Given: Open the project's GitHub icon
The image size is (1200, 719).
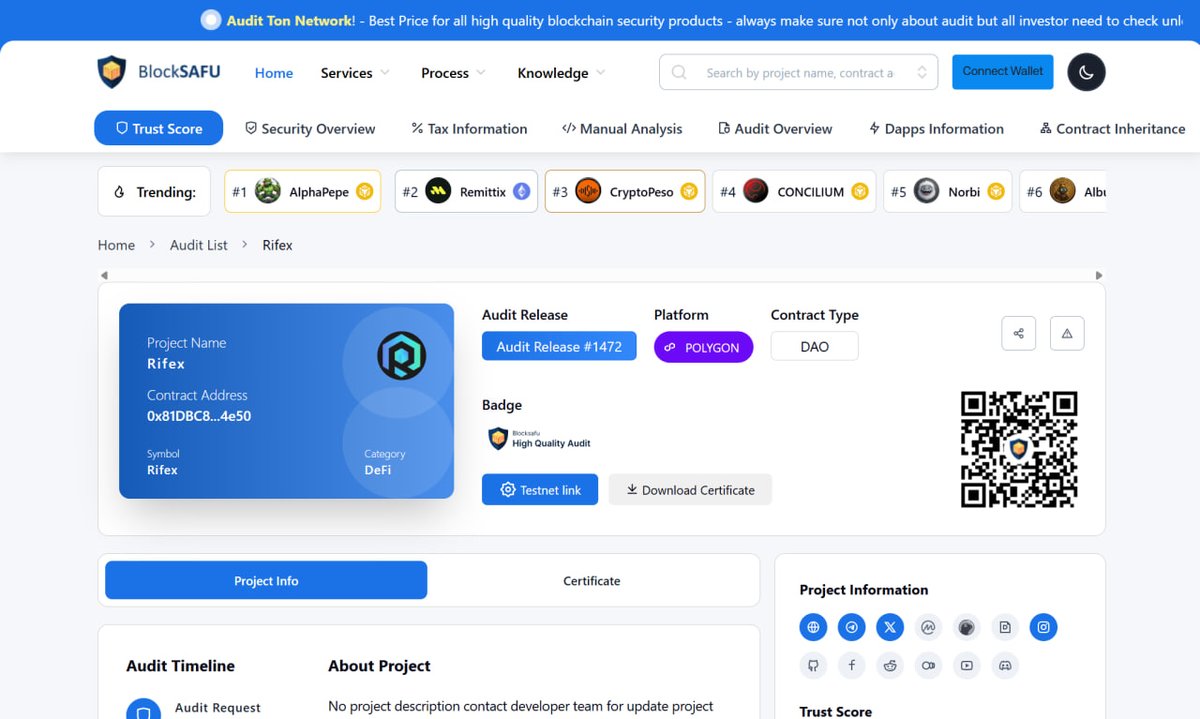Looking at the screenshot, I should point(813,664).
